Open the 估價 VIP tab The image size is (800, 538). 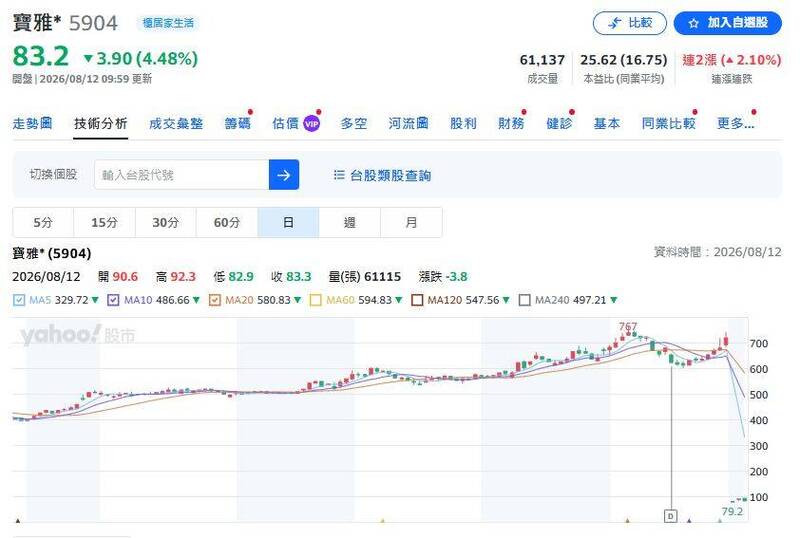296,124
